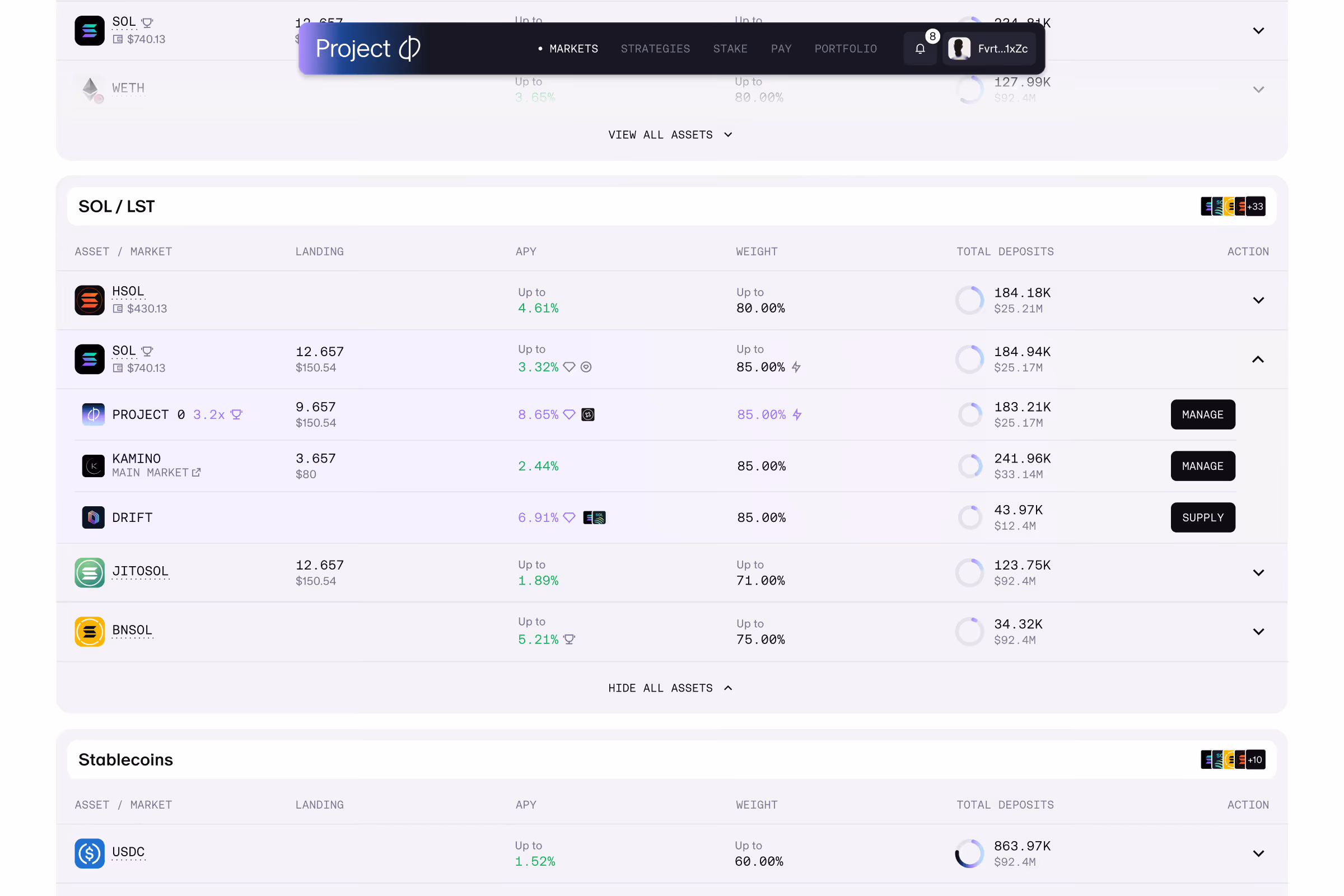Click Hide All Assets
The width and height of the screenshot is (1344, 896).
point(670,688)
